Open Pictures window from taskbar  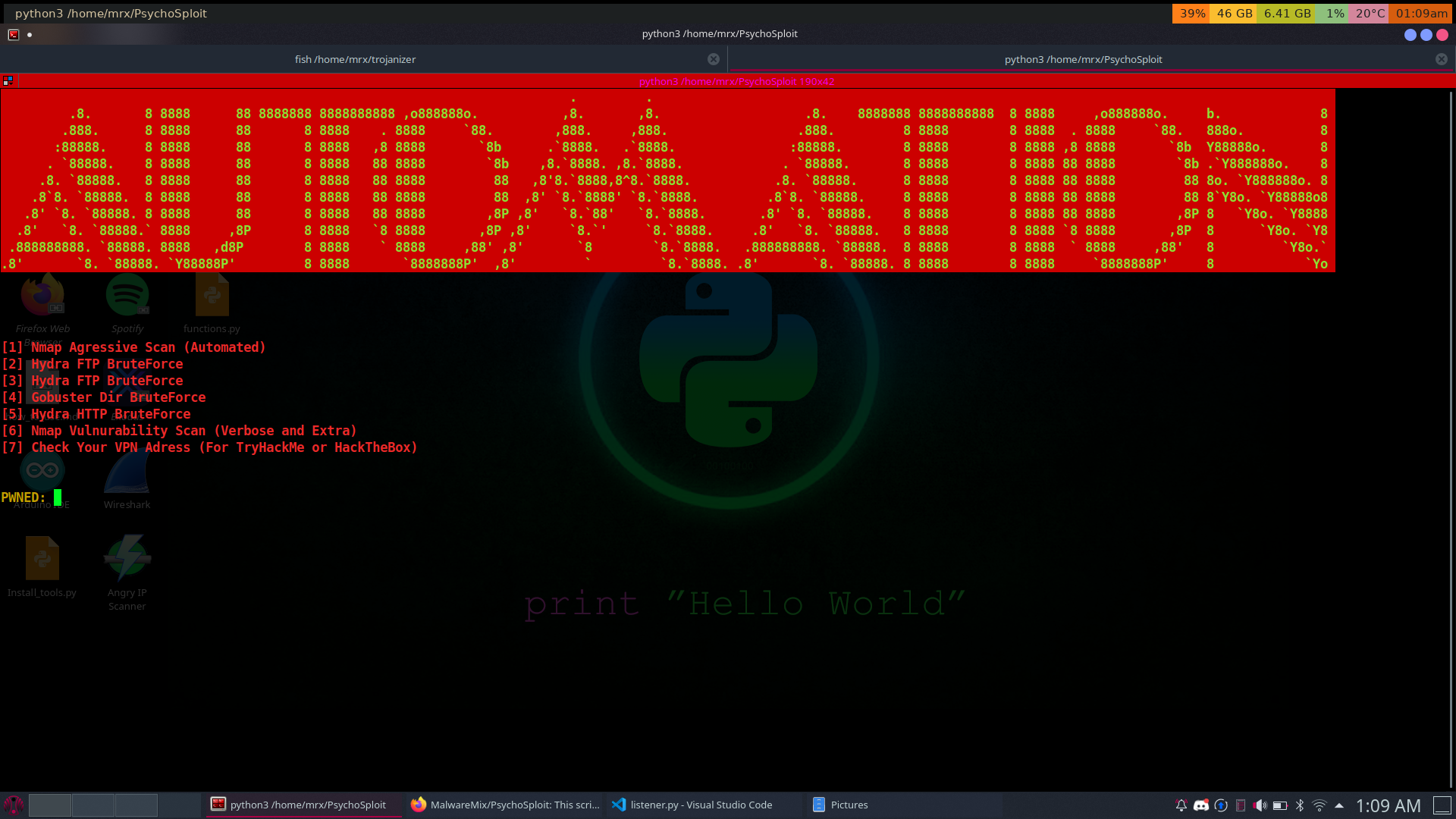click(x=848, y=805)
